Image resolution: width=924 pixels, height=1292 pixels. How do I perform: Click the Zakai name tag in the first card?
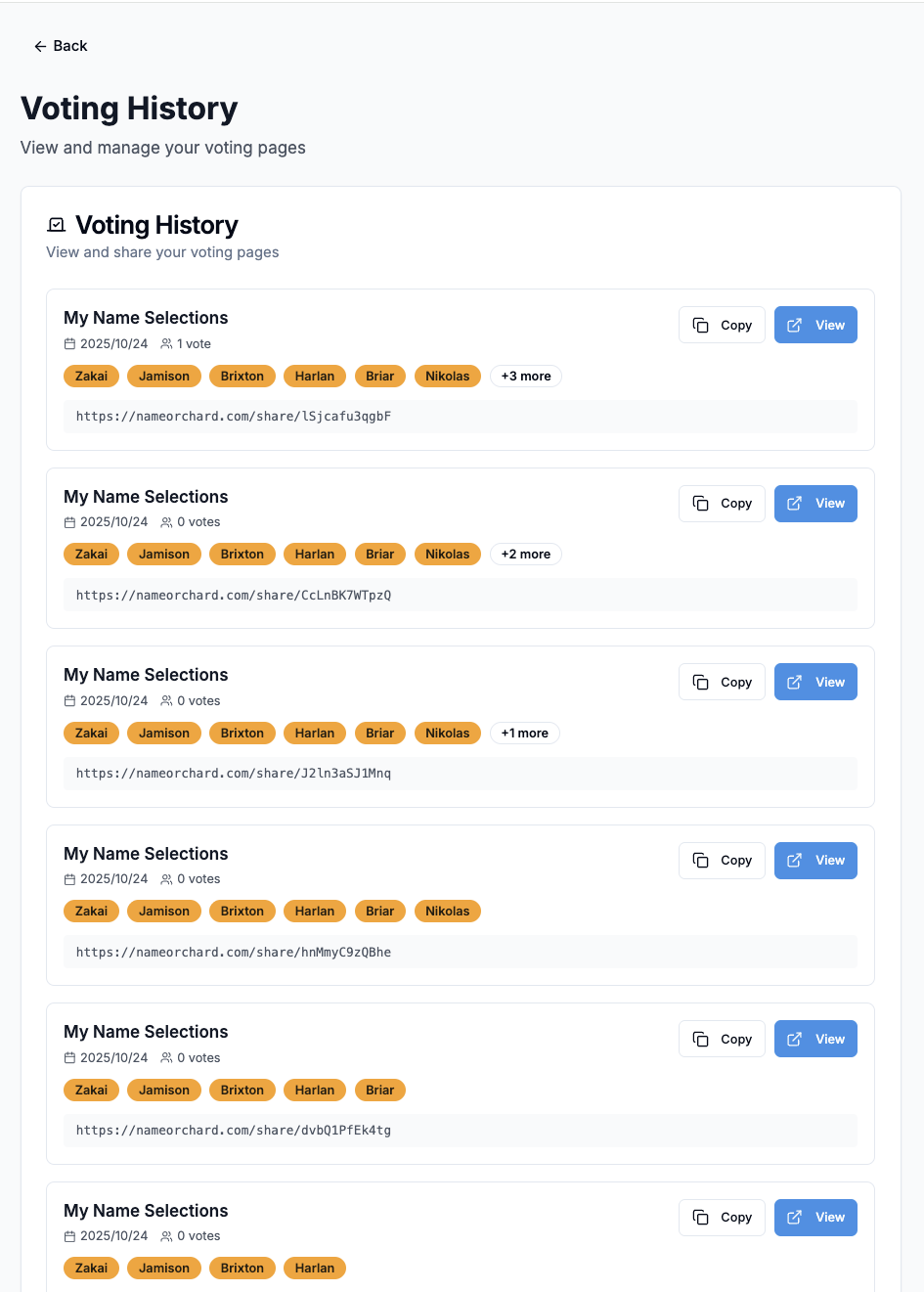point(92,377)
